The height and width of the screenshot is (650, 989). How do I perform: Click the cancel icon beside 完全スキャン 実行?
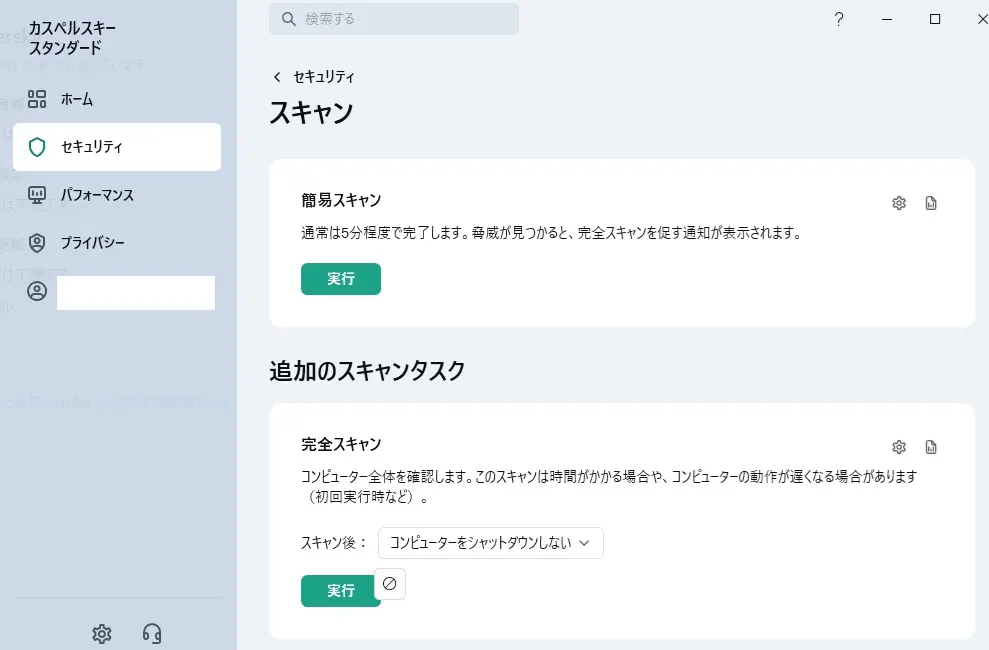390,584
